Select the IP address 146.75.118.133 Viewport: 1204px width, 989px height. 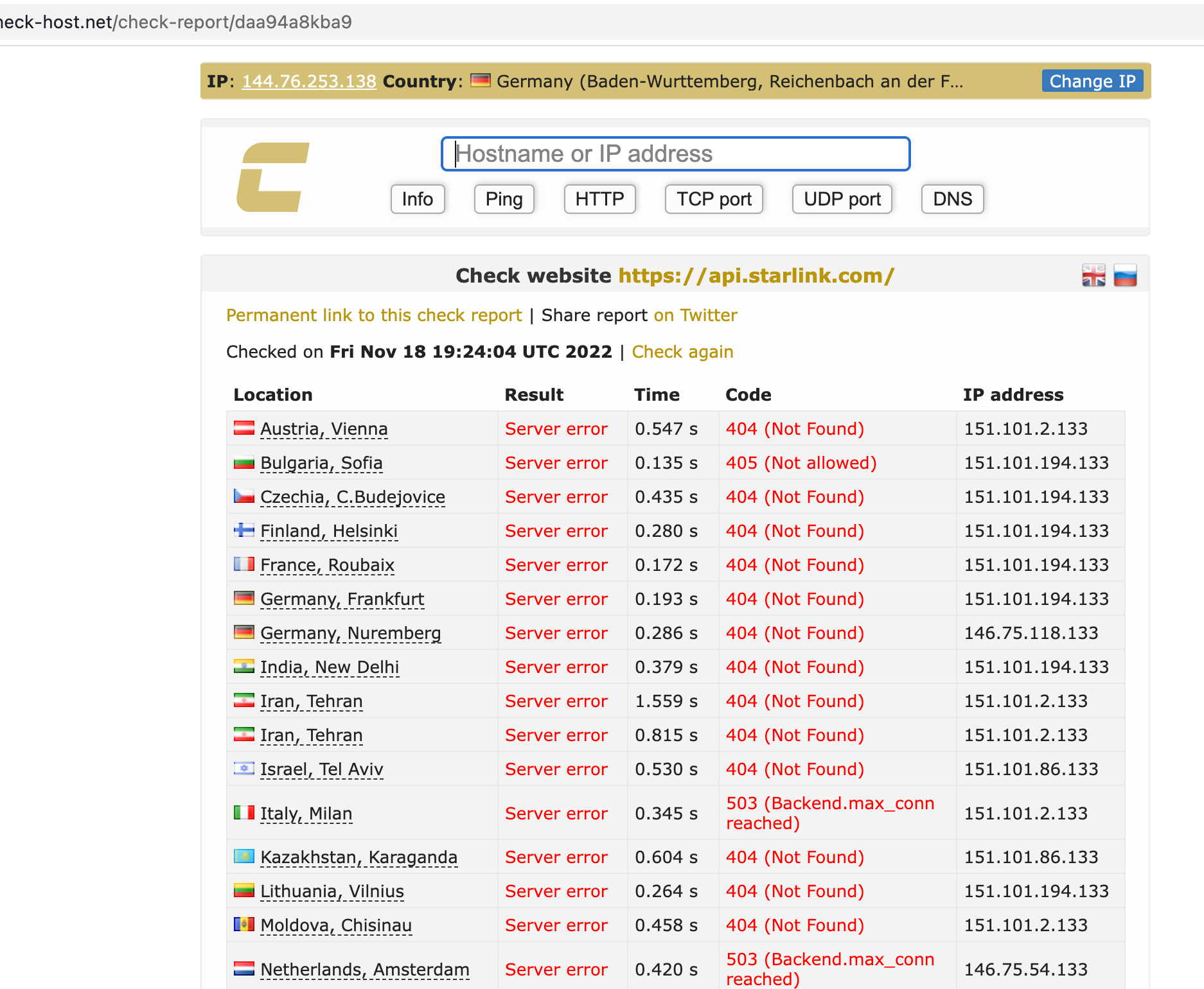[x=1031, y=633]
